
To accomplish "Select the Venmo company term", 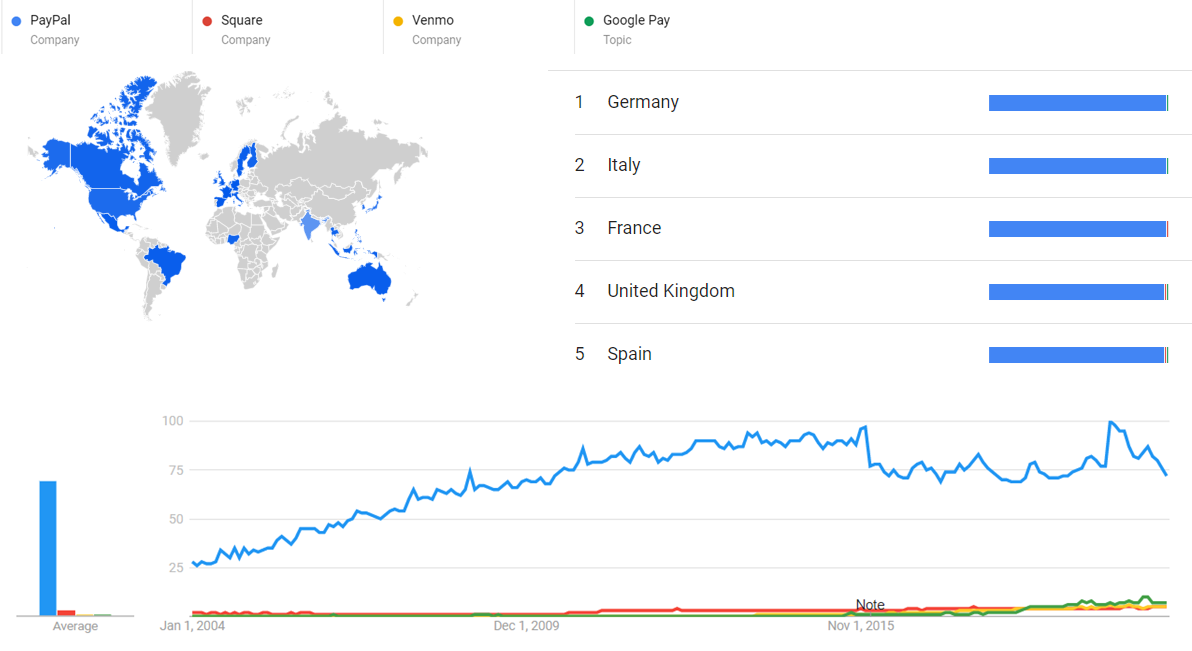I will (433, 20).
